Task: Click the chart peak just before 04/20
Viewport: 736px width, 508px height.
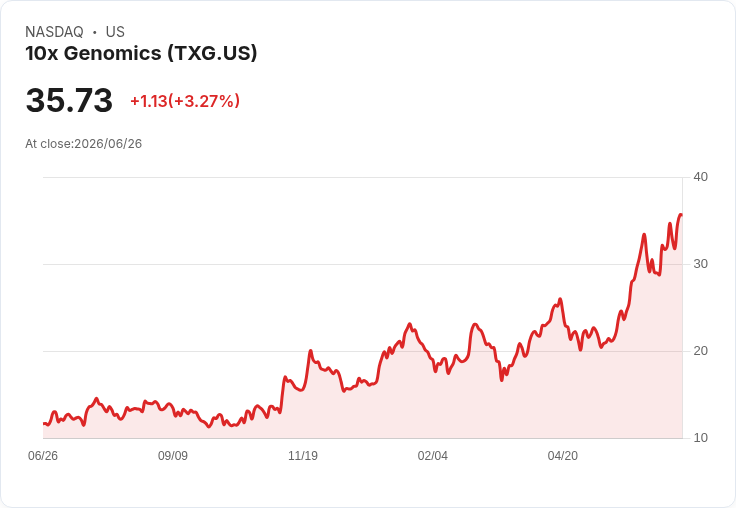Action: [x=560, y=299]
